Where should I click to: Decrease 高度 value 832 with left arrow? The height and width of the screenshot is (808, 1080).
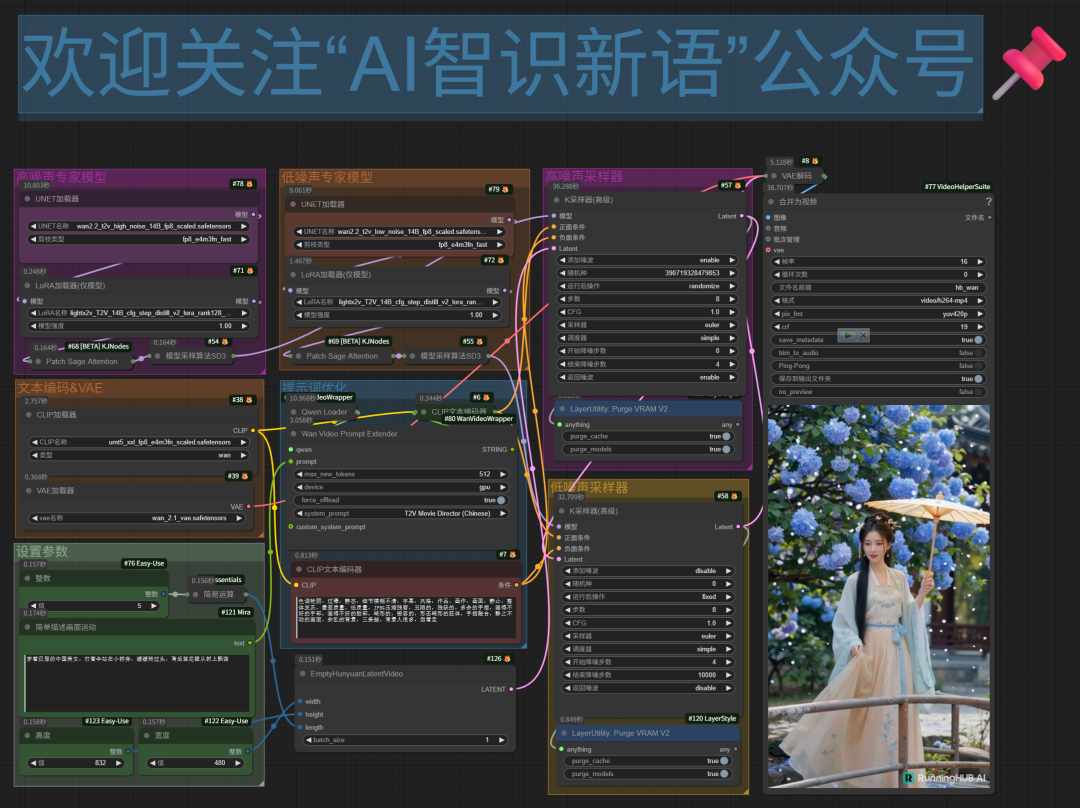33,763
